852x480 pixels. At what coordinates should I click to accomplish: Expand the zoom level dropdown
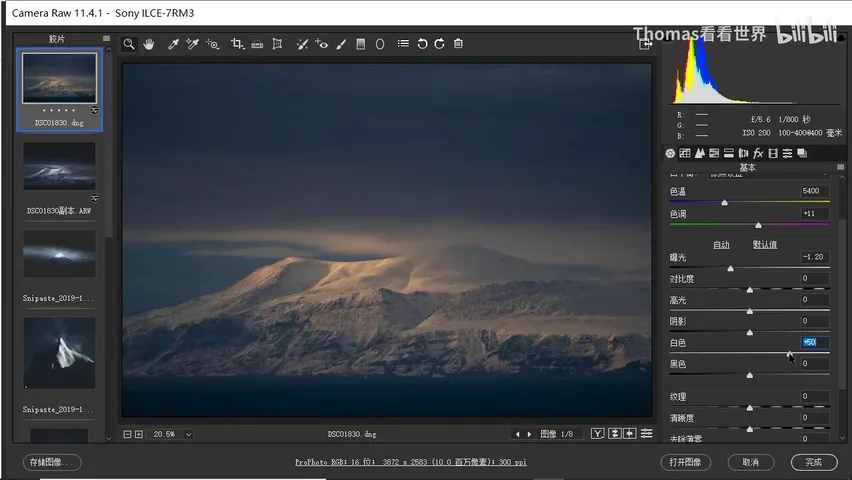(189, 434)
